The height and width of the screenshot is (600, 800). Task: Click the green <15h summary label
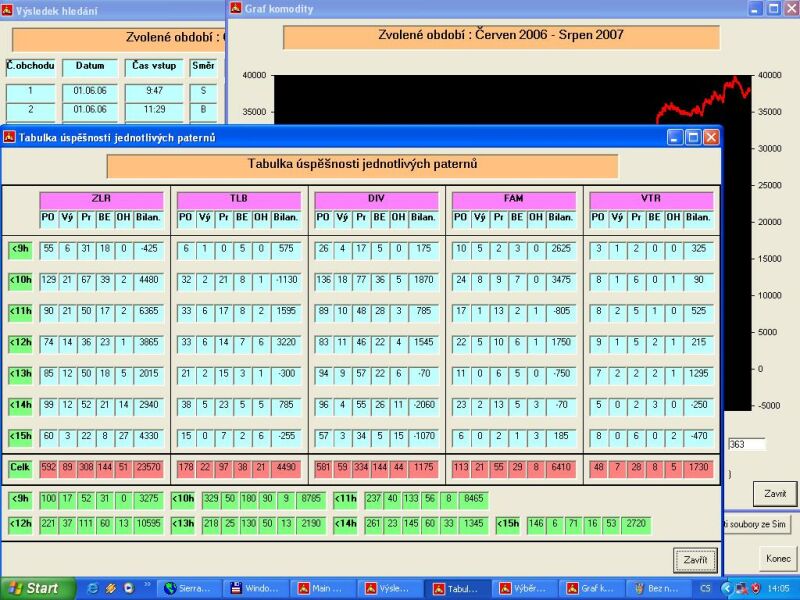508,524
